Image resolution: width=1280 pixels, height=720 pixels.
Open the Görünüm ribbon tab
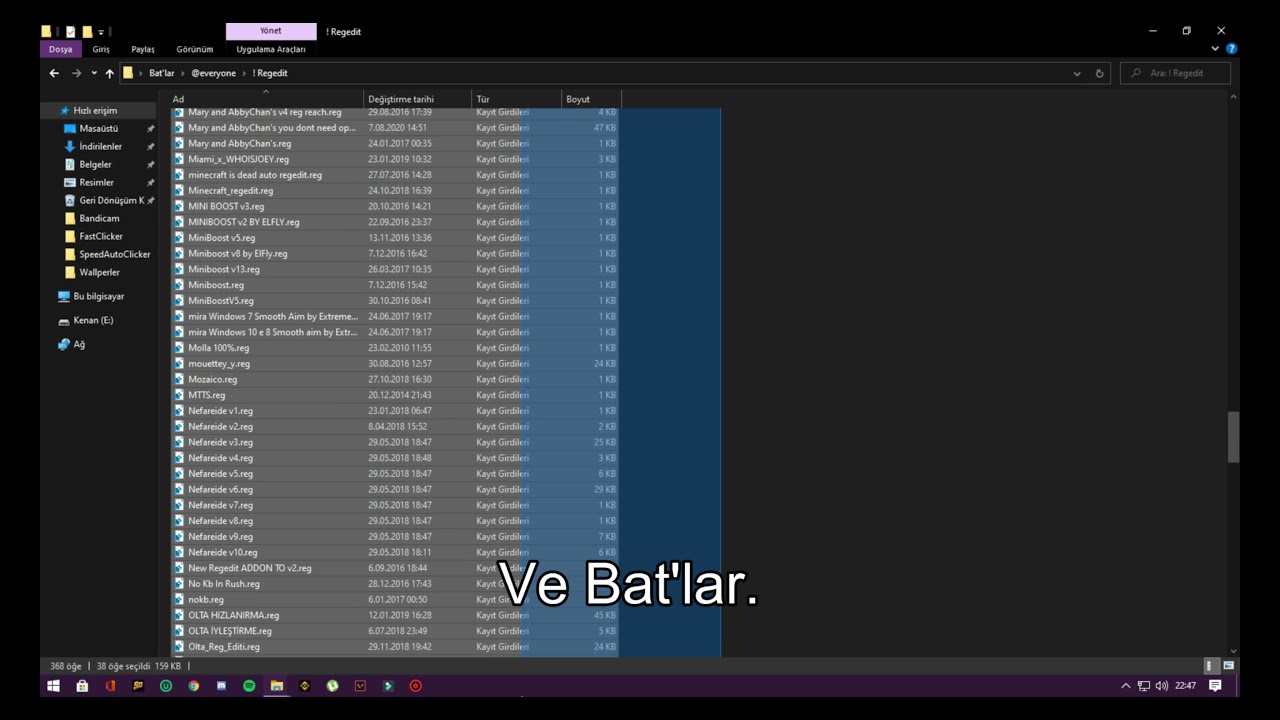pos(195,49)
